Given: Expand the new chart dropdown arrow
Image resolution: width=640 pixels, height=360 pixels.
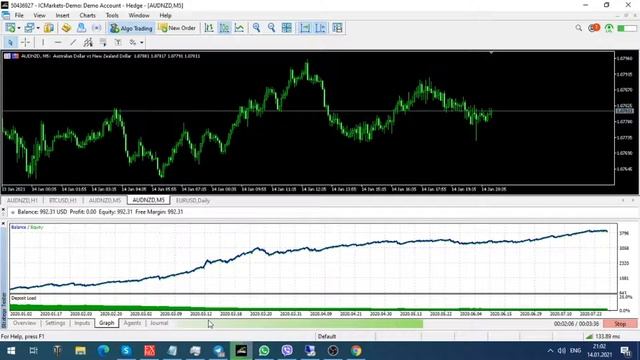Looking at the screenshot, I should (x=19, y=28).
